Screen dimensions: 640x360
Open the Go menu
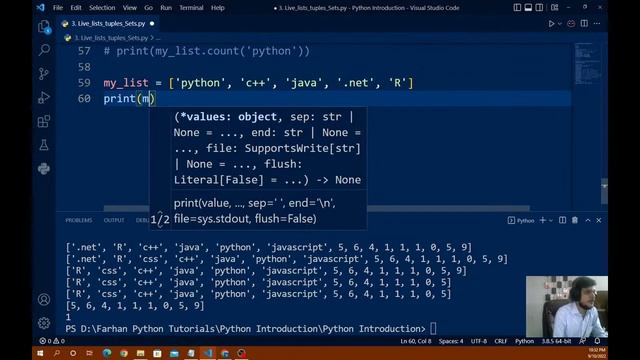[149, 8]
